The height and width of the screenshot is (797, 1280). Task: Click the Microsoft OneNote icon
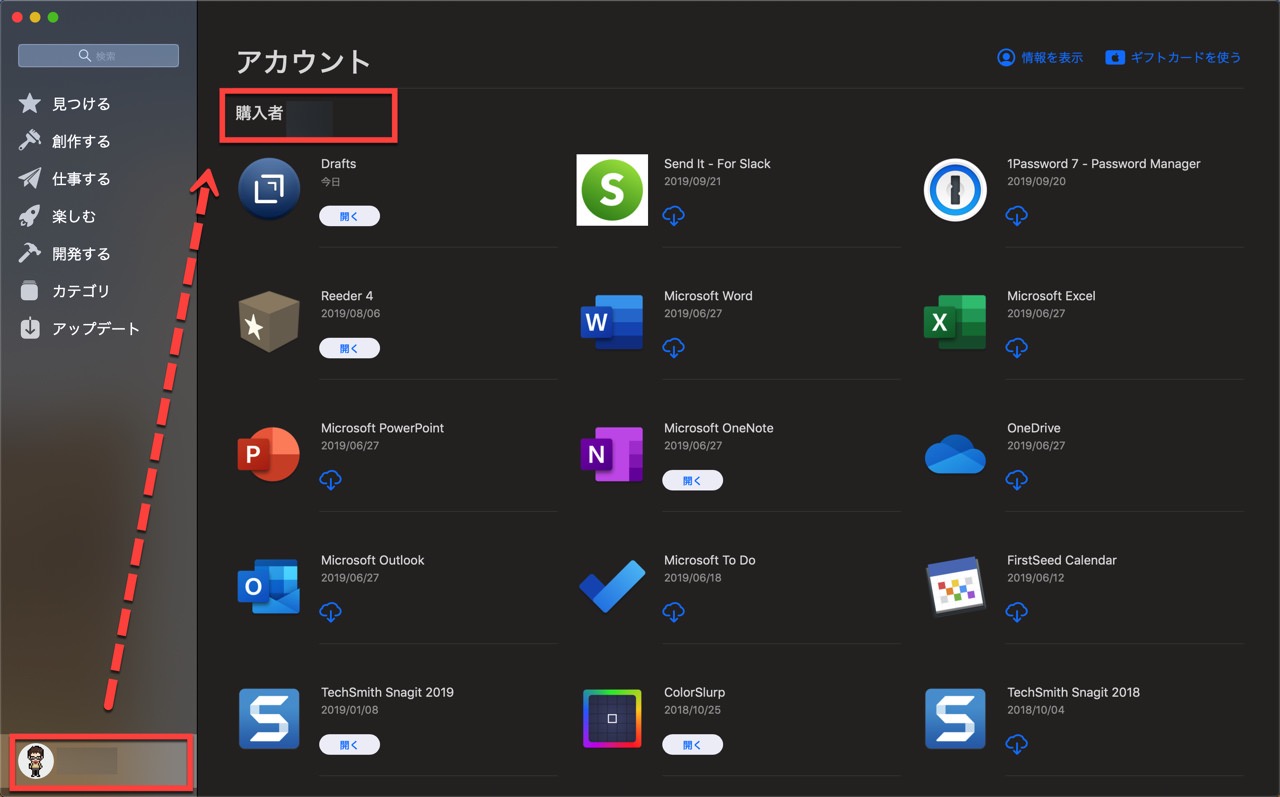[612, 454]
